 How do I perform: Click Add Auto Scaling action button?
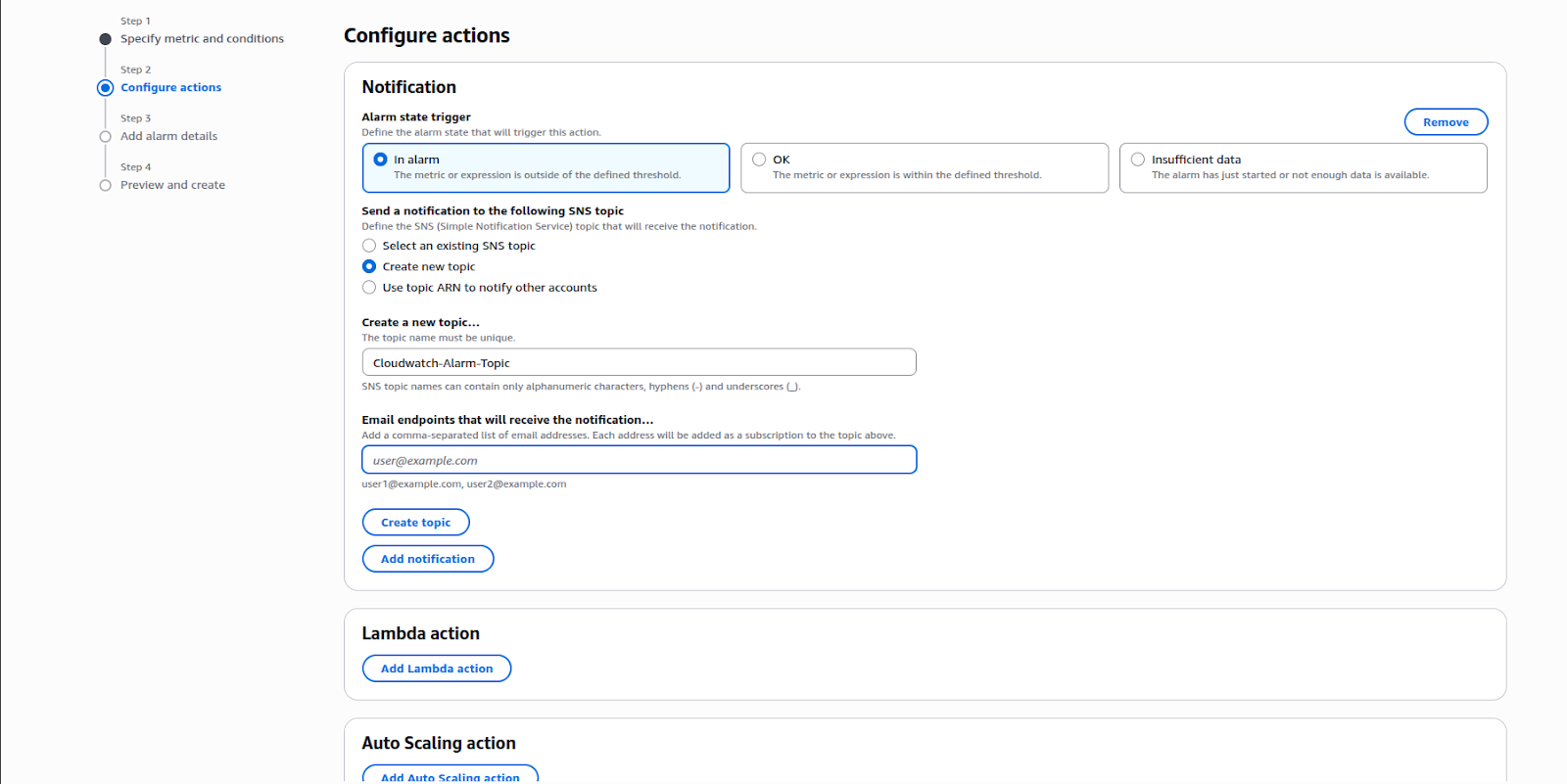coord(451,774)
